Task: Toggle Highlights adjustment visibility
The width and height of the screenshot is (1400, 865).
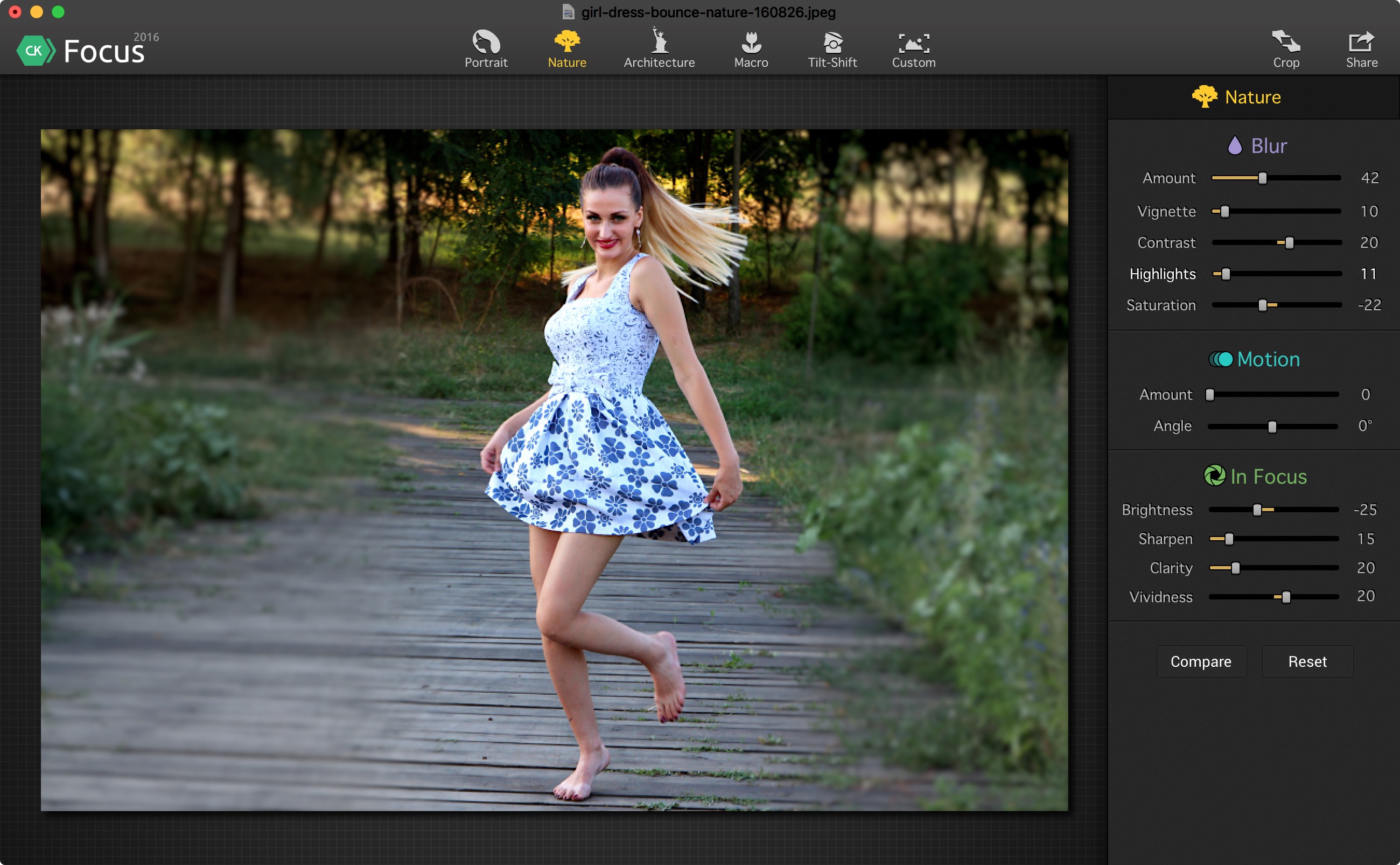Action: [1162, 273]
